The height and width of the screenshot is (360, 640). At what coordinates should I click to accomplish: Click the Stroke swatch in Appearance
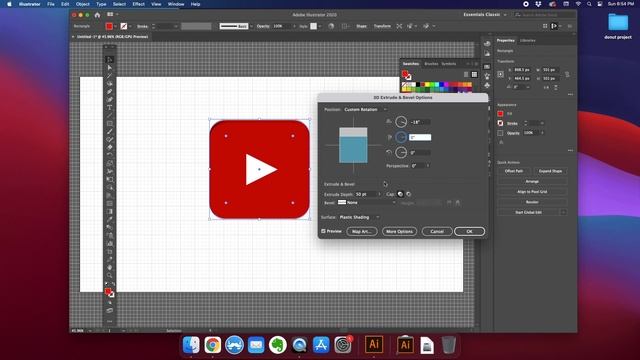[500, 123]
